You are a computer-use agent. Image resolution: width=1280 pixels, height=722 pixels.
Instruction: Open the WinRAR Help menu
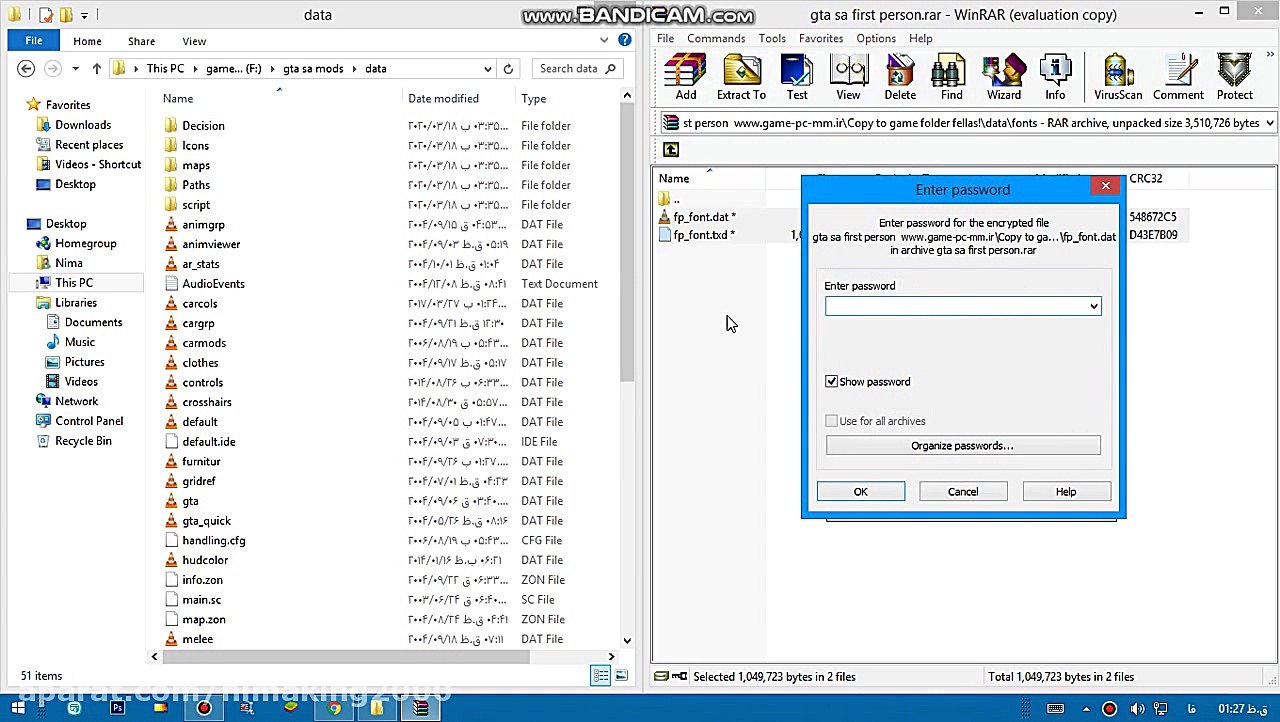point(921,38)
